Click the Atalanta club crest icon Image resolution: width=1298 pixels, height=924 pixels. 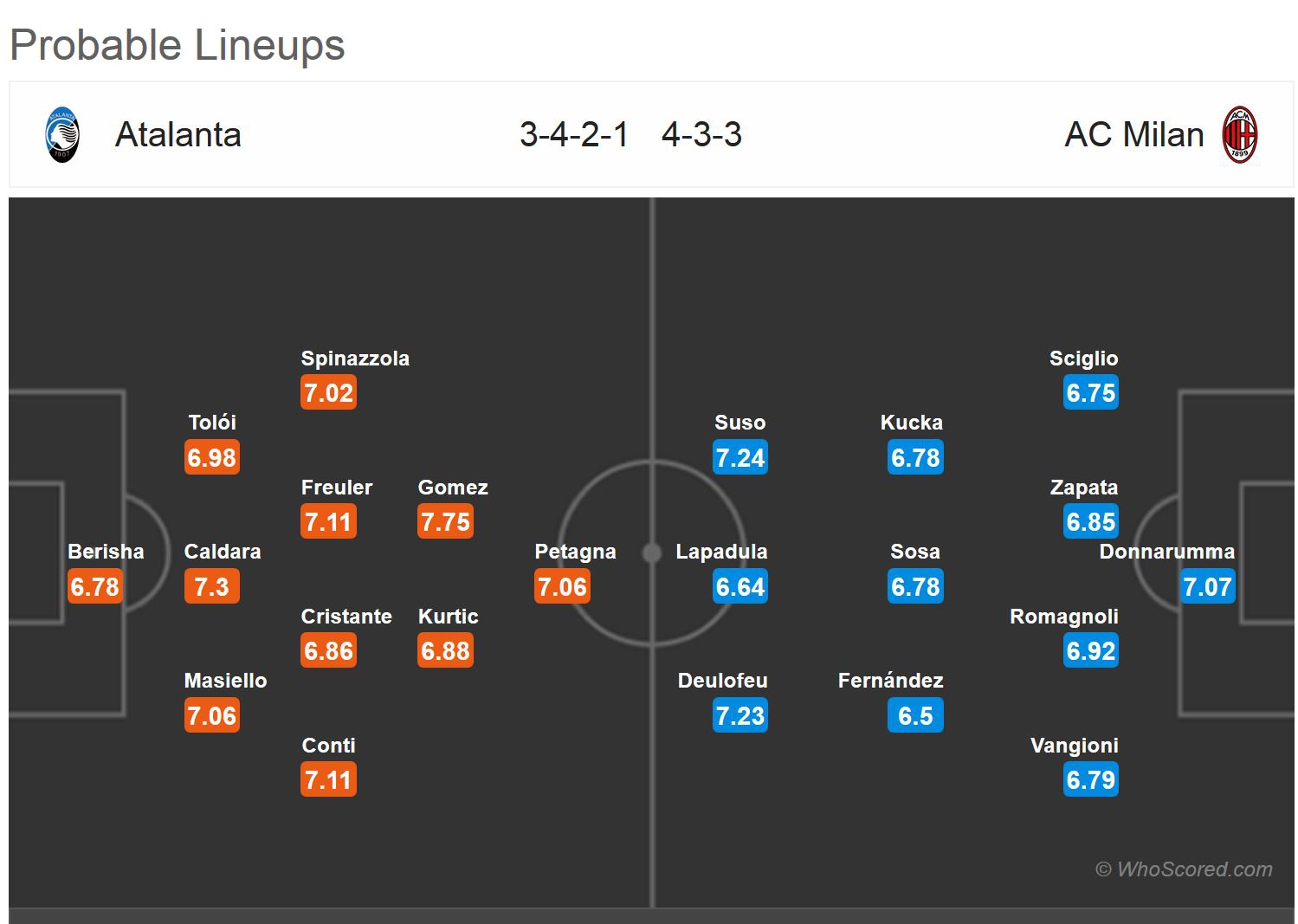[62, 135]
